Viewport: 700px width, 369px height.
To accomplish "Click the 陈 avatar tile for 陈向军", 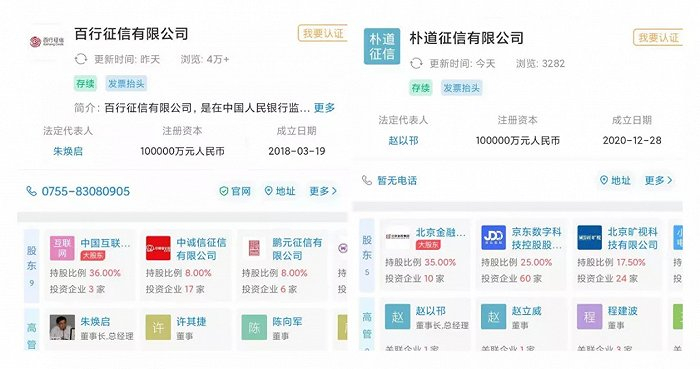I will (x=254, y=328).
